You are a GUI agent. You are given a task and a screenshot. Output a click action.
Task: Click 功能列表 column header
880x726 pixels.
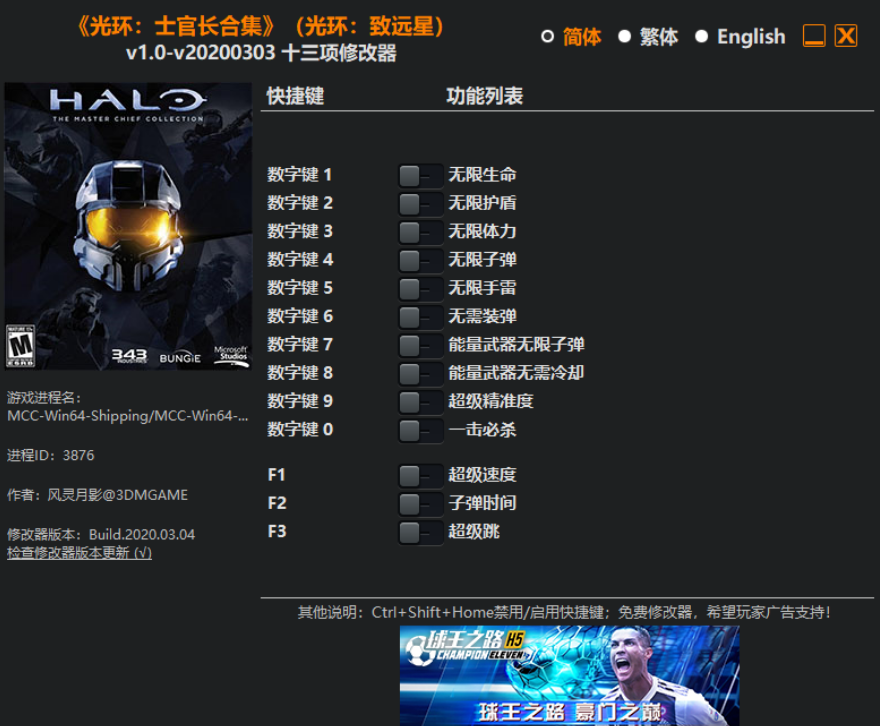pyautogui.click(x=484, y=96)
